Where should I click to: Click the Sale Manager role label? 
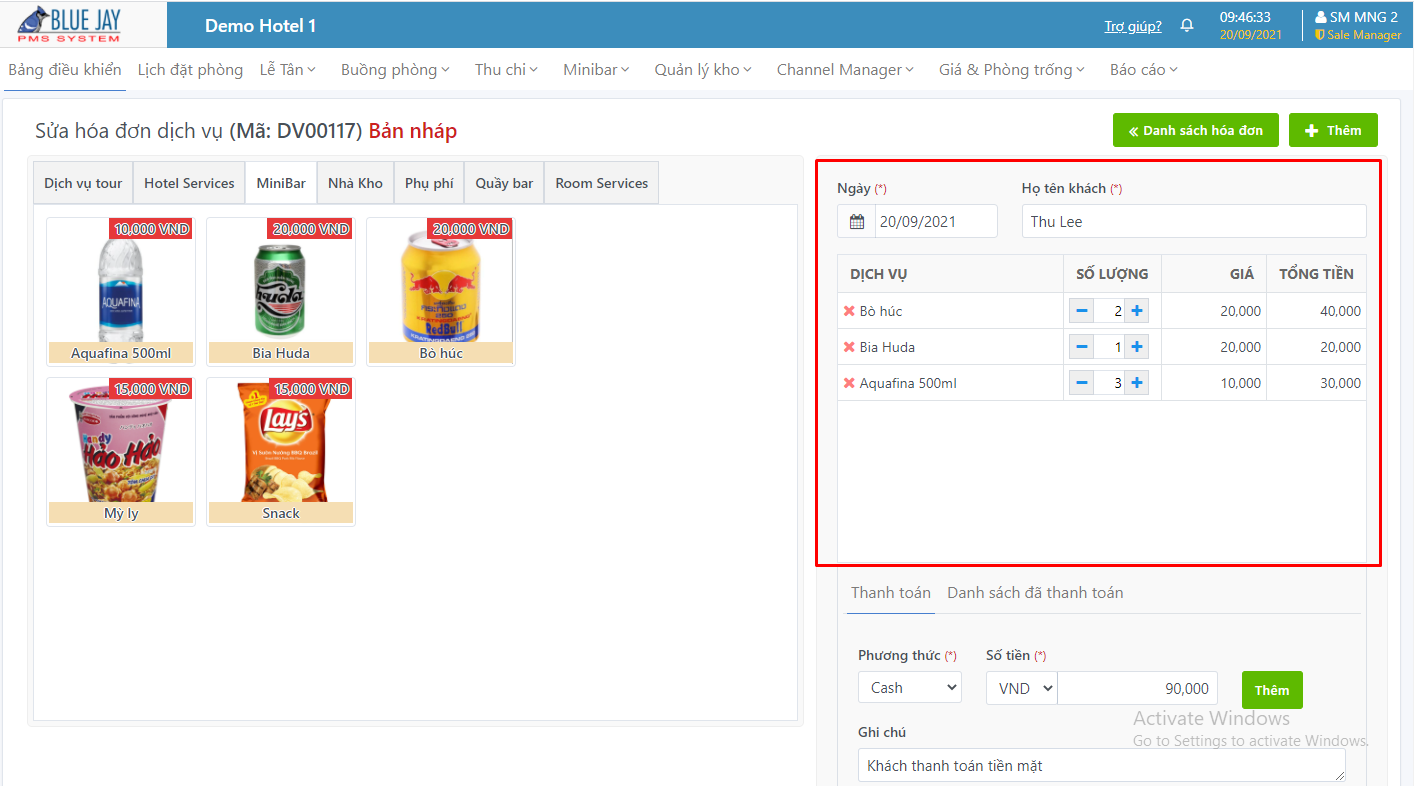point(1364,35)
